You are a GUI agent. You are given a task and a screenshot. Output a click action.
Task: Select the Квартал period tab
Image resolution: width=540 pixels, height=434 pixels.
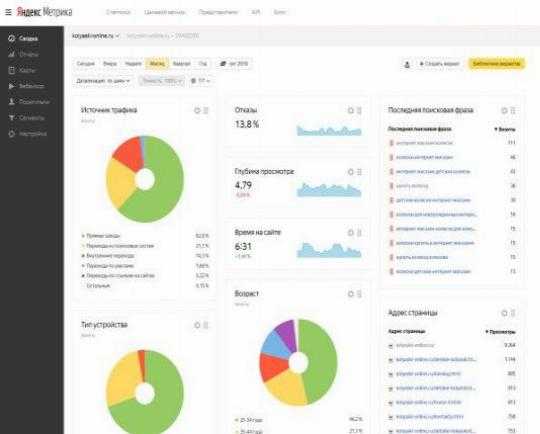(x=181, y=64)
